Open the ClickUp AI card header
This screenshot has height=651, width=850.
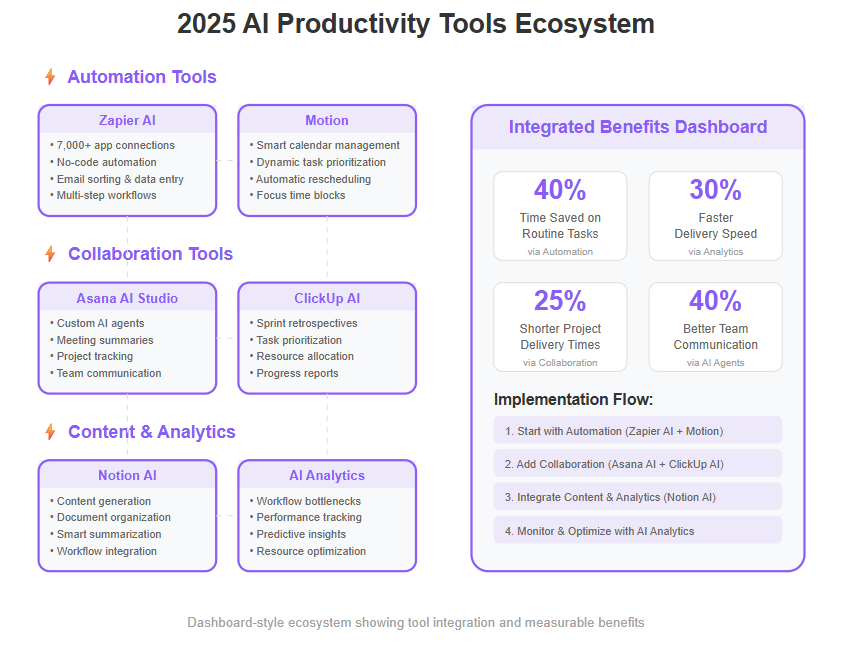tap(327, 298)
